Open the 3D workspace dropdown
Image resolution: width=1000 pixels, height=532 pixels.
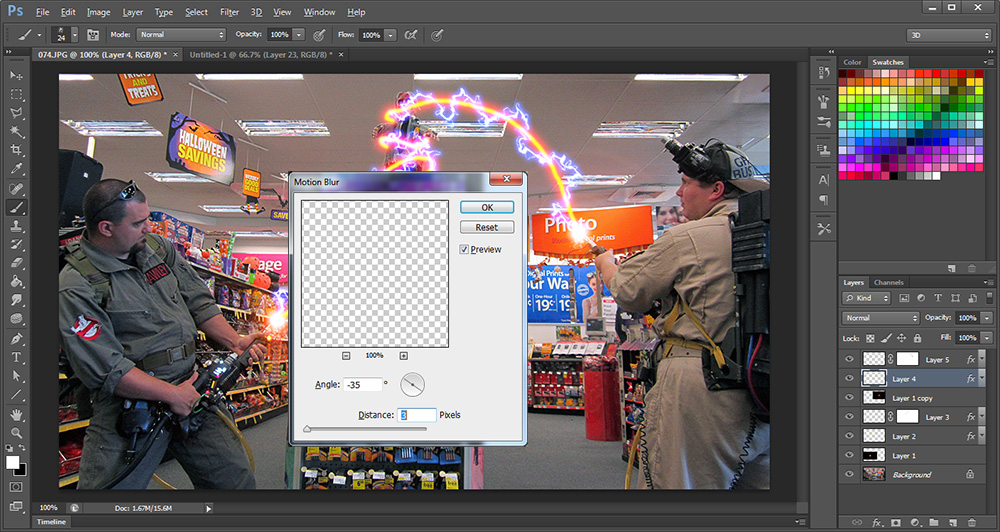(949, 35)
